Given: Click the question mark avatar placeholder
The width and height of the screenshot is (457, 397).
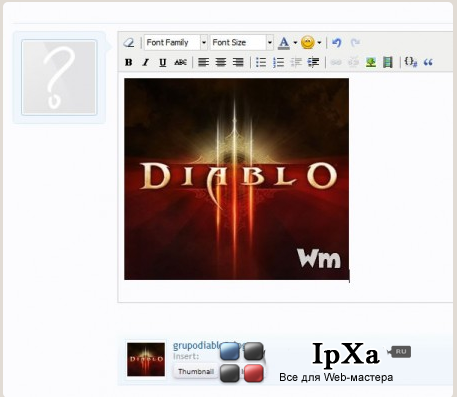Looking at the screenshot, I should [x=59, y=77].
